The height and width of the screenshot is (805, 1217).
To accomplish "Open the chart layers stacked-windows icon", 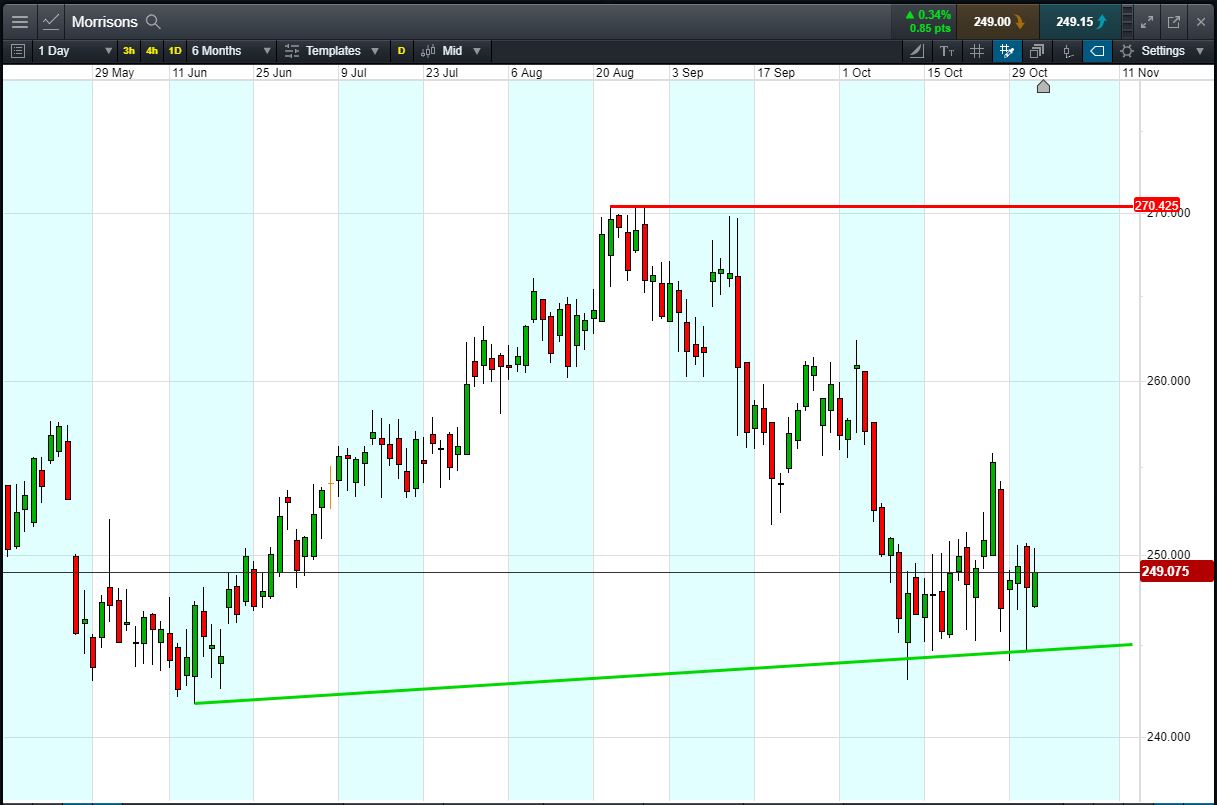I will click(x=1037, y=51).
